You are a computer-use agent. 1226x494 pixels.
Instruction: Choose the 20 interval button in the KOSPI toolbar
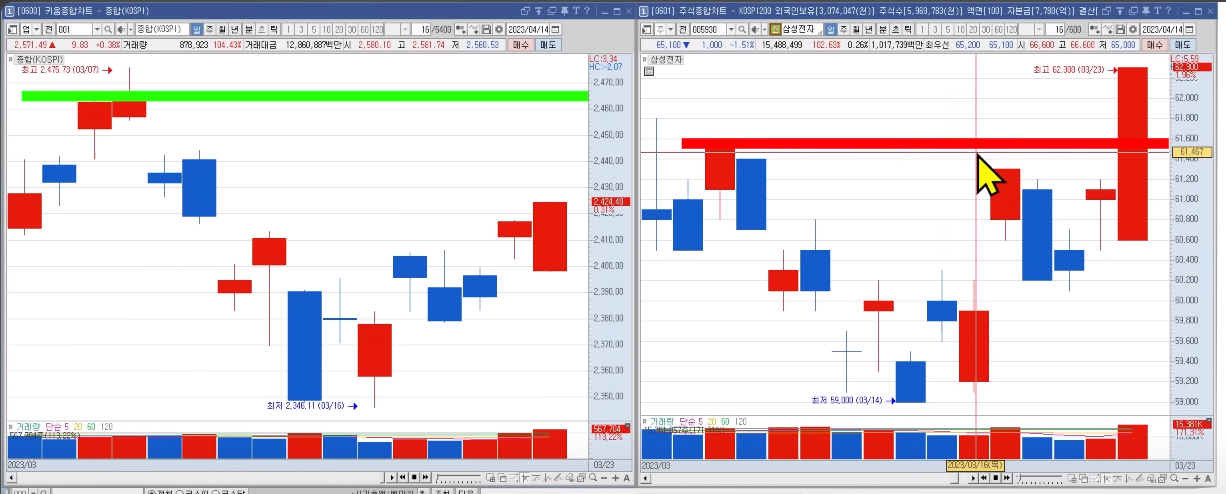339,29
